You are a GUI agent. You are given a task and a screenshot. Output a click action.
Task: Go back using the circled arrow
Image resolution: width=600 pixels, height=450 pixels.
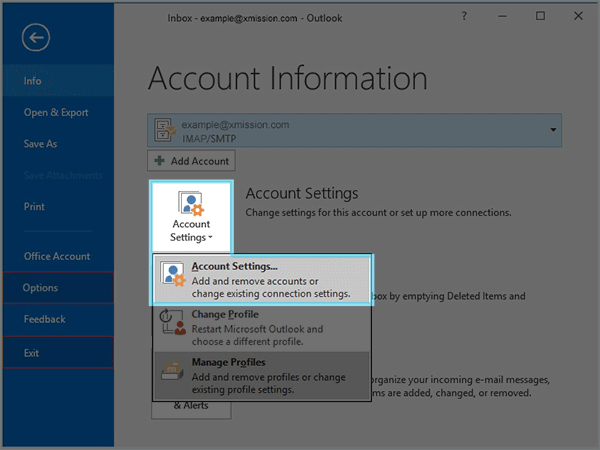coord(36,38)
